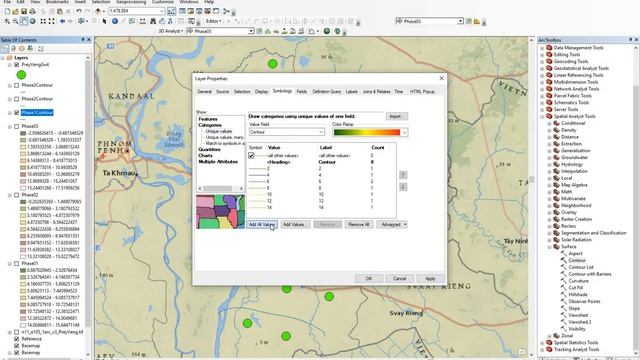Click the Find binoculars icon
The image size is (640, 360).
tap(153, 21)
